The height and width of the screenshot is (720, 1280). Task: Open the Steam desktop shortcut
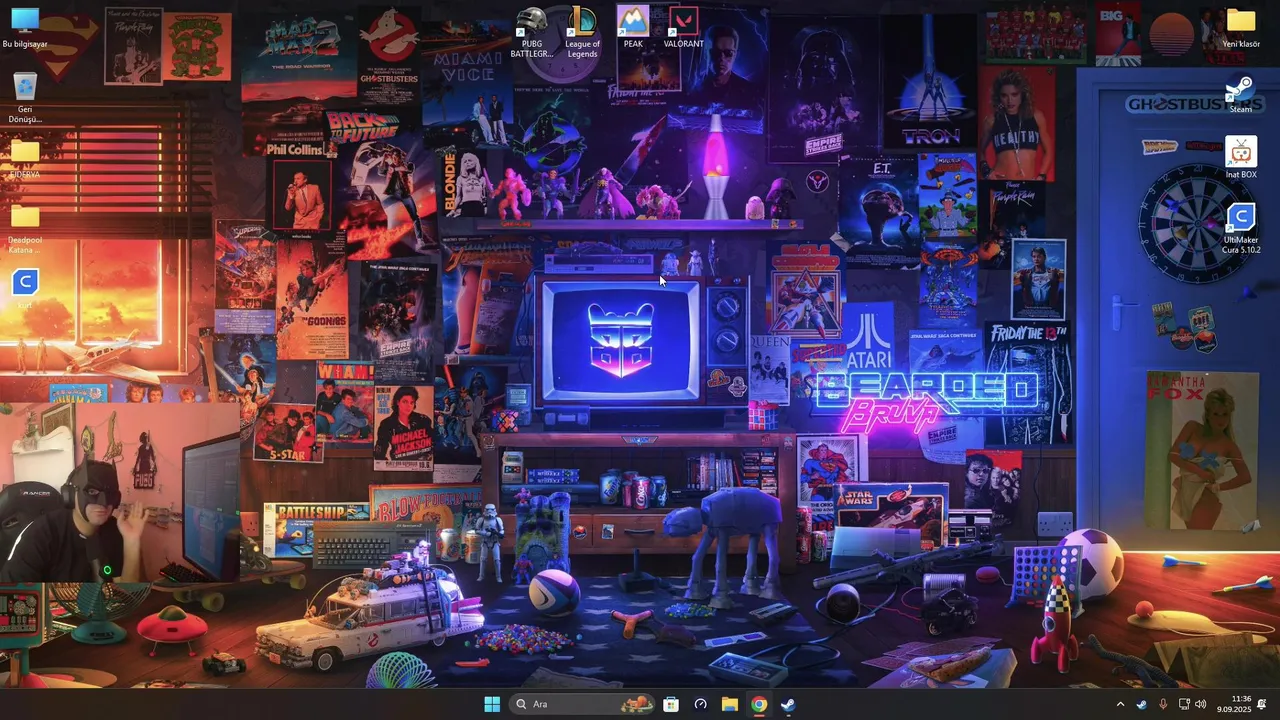(1241, 95)
